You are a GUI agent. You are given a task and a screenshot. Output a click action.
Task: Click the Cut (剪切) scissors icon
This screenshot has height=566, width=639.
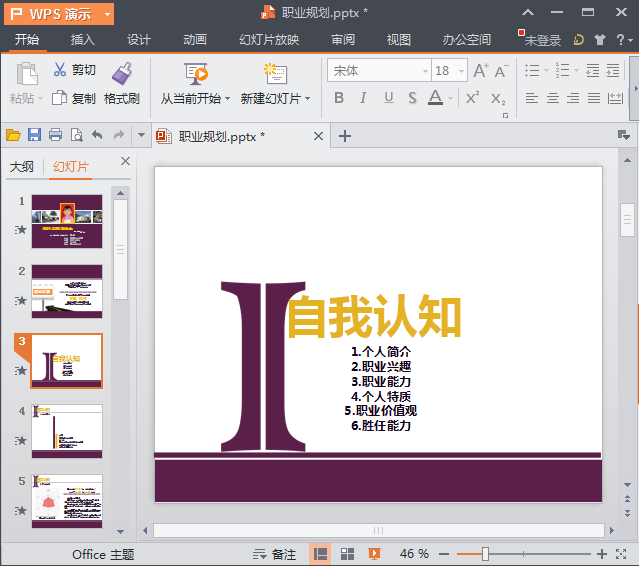pos(60,70)
